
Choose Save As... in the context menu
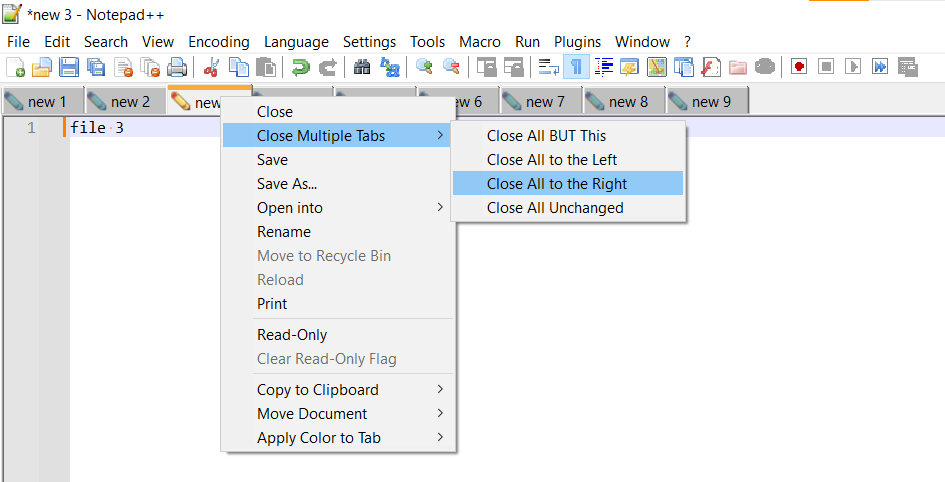[x=338, y=184]
